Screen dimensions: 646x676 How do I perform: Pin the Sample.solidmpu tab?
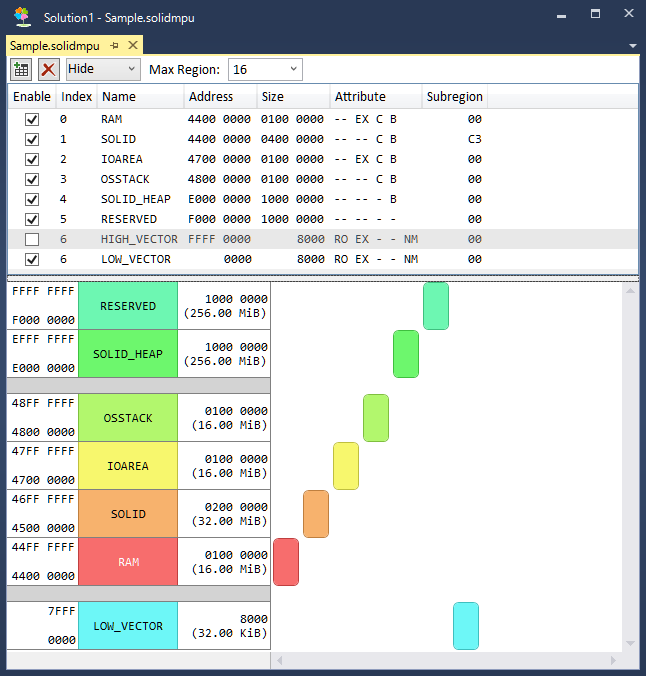click(115, 46)
